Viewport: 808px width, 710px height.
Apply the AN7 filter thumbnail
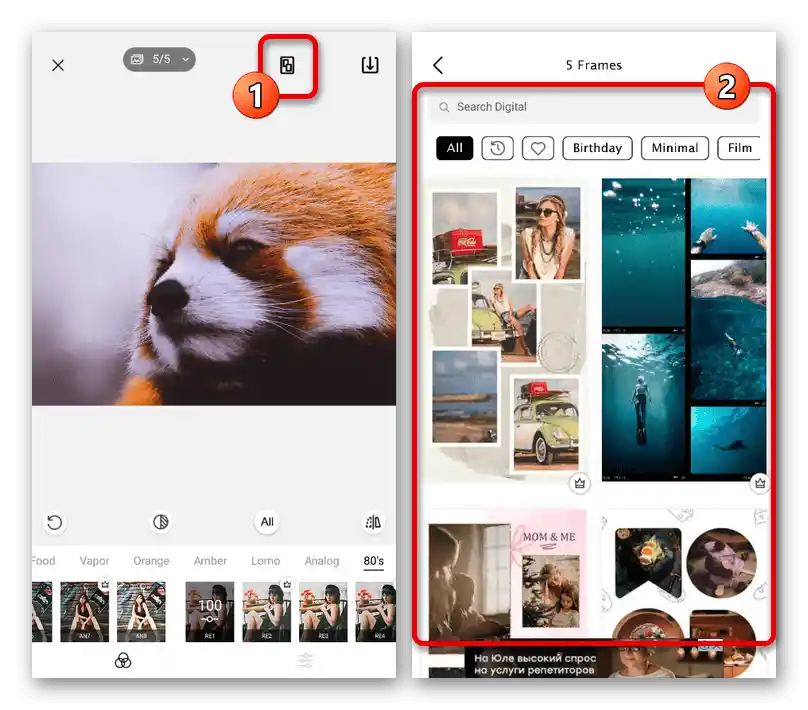tap(85, 612)
